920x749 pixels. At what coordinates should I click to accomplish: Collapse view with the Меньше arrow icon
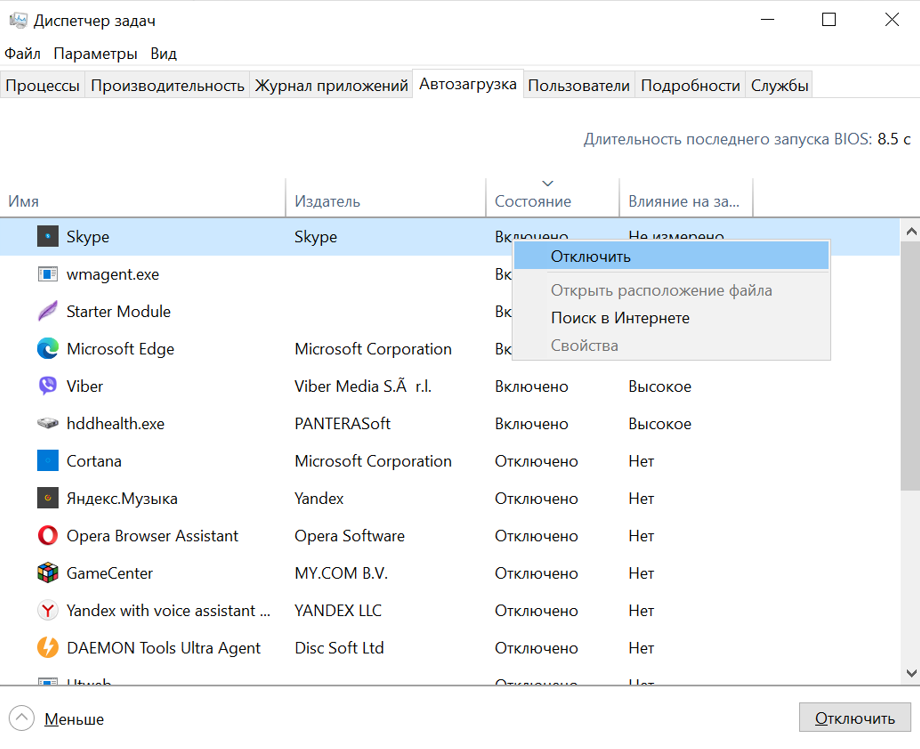coord(22,718)
